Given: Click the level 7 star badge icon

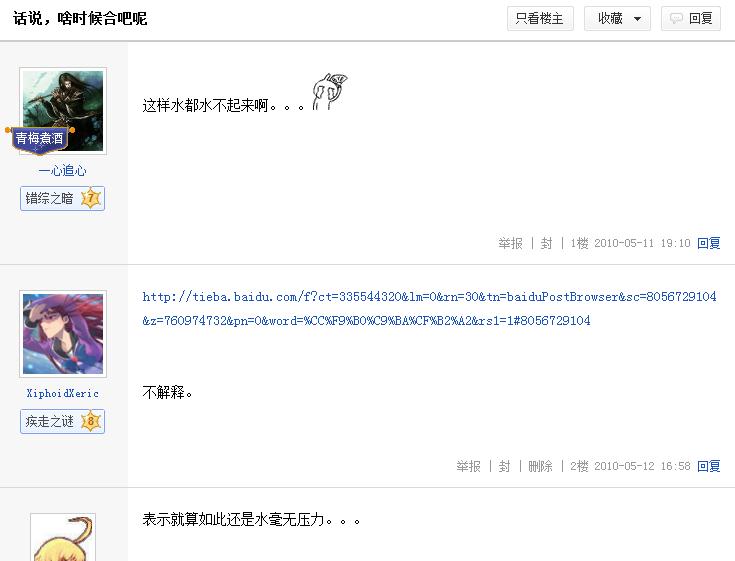Looking at the screenshot, I should 91,198.
